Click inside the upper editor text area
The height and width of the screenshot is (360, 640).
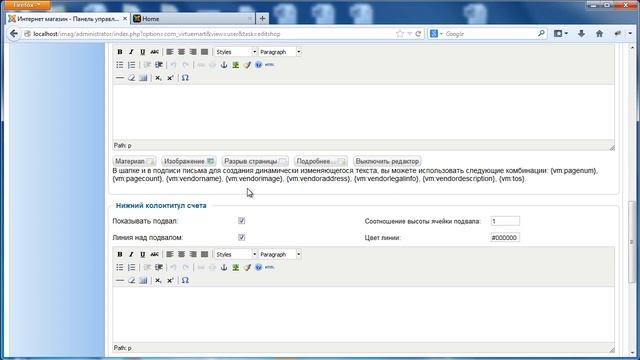pos(363,112)
